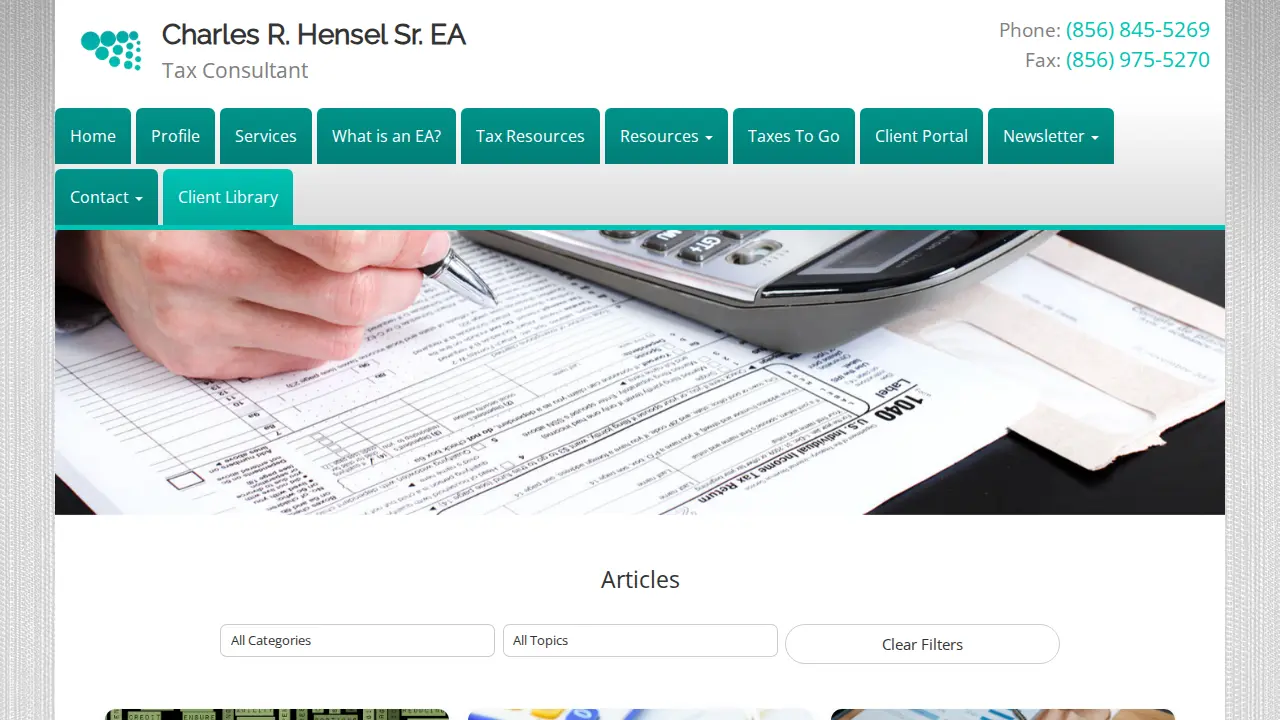Expand the Newsletter dropdown menu
The height and width of the screenshot is (720, 1280).
pyautogui.click(x=1051, y=136)
